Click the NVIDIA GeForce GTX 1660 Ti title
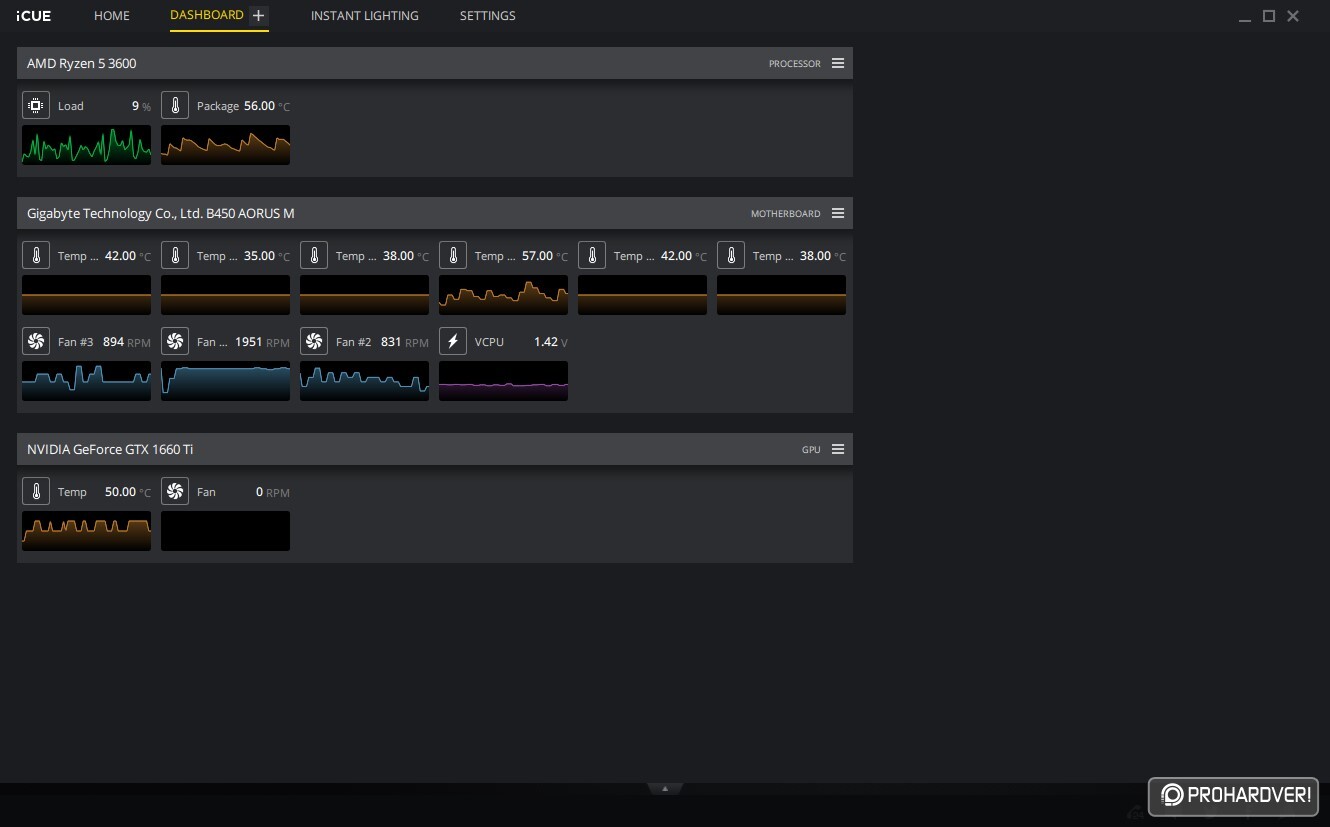This screenshot has width=1330, height=827. (110, 449)
